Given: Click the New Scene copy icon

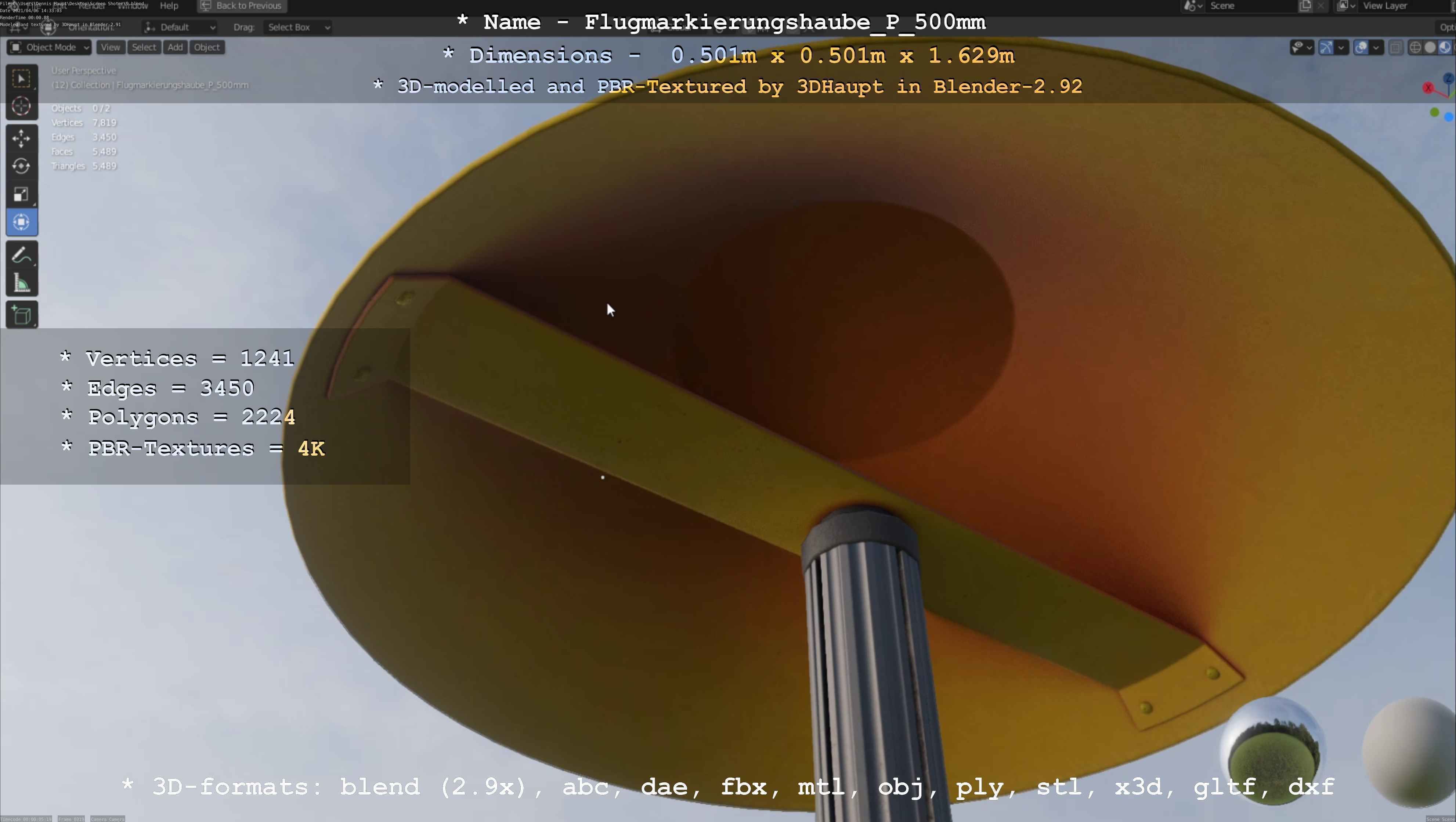Looking at the screenshot, I should tap(1305, 6).
